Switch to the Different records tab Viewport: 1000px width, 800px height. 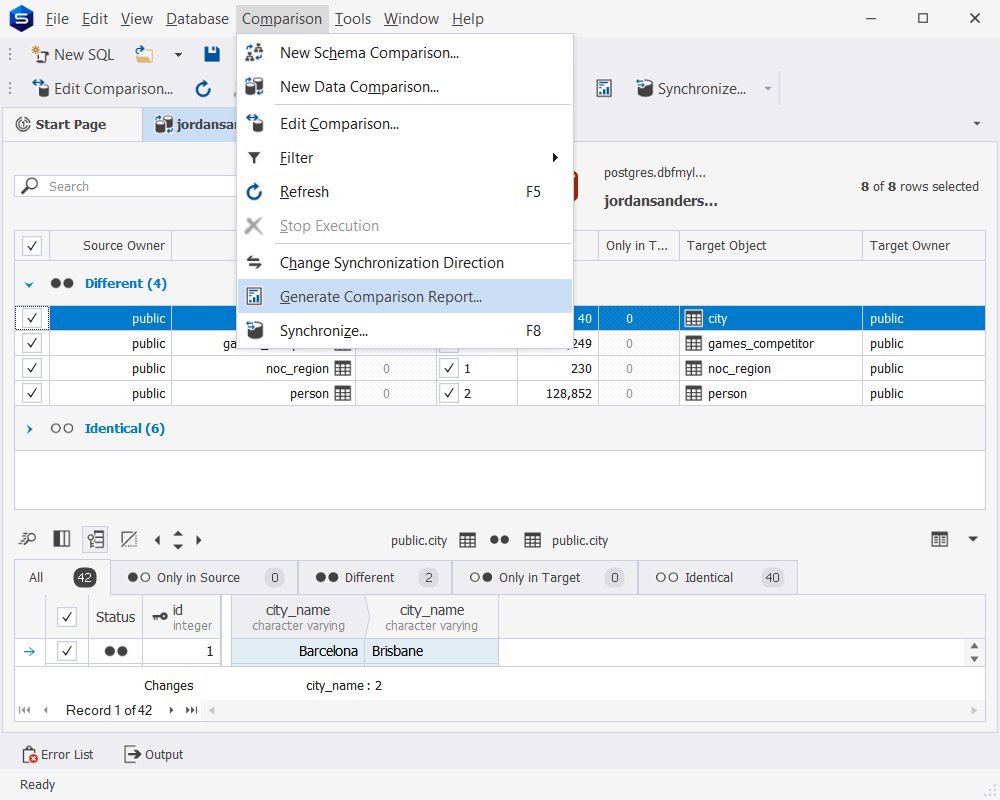click(375, 577)
